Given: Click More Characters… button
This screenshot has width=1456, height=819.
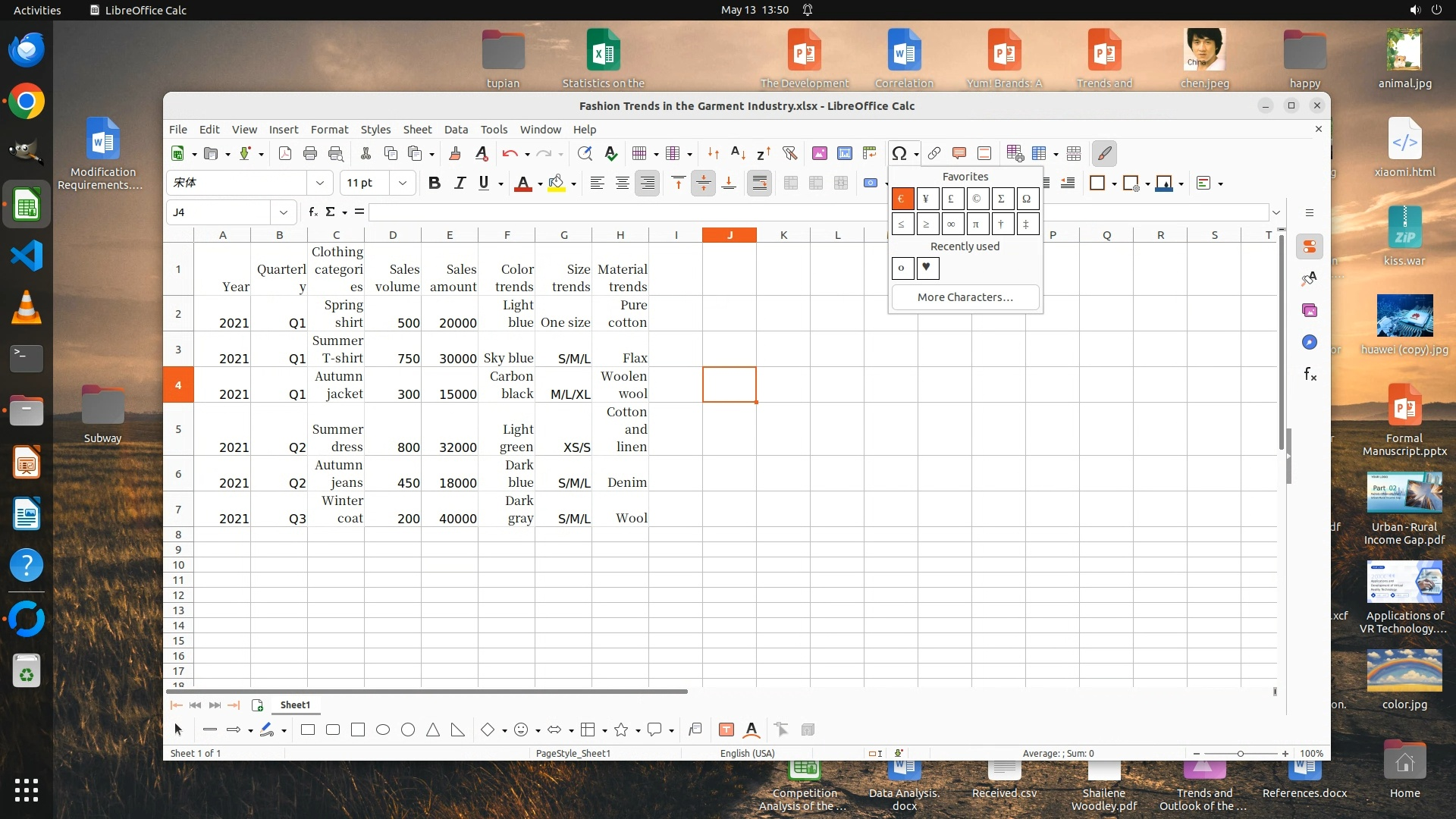Looking at the screenshot, I should (965, 297).
